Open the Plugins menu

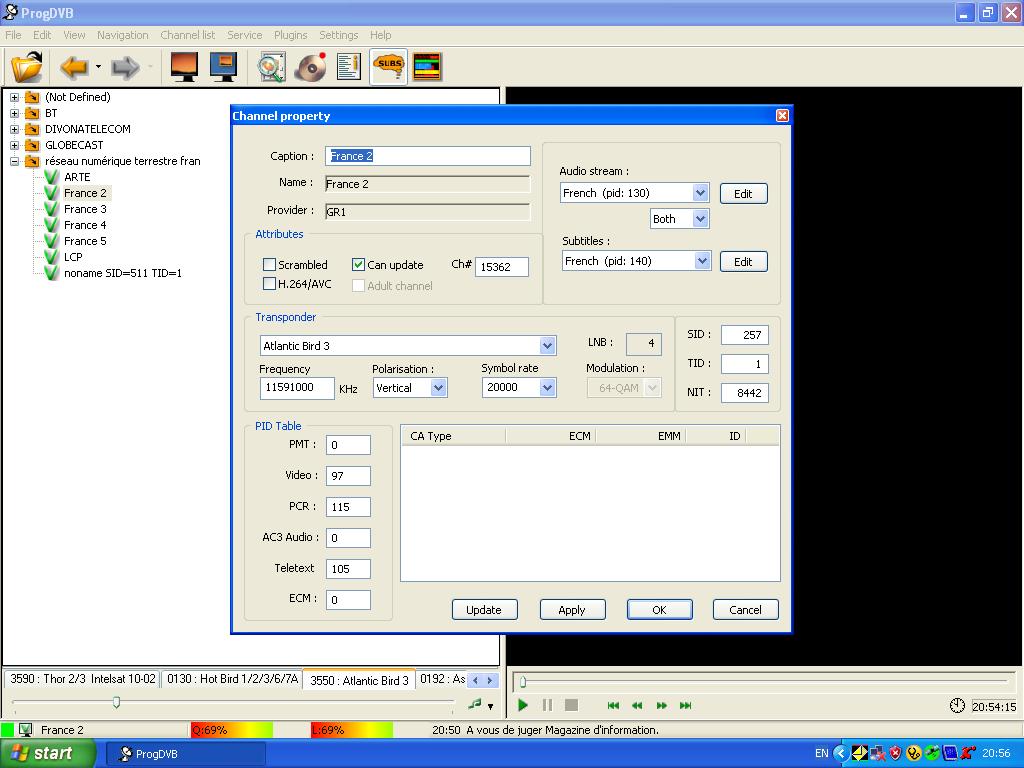pos(291,35)
